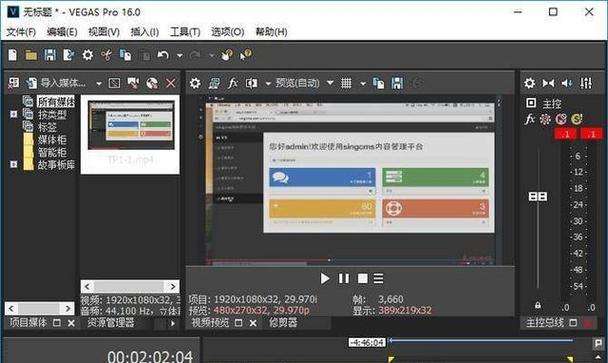
Task: Switch to 资源管理器 tab
Action: point(111,323)
